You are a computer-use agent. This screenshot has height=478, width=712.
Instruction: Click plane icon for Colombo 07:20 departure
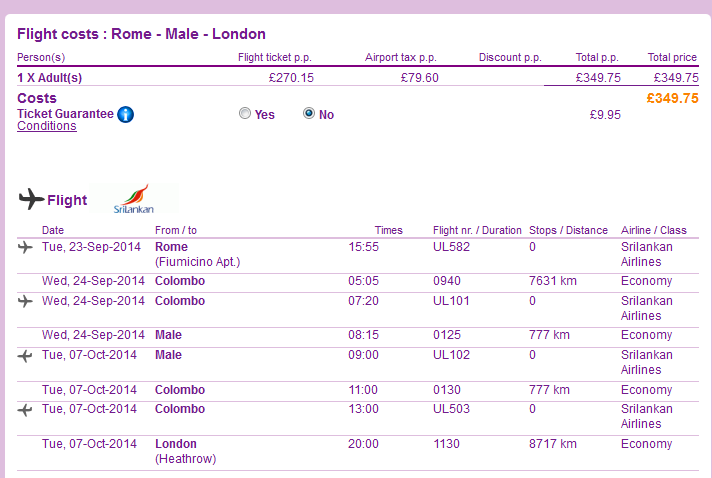(25, 301)
